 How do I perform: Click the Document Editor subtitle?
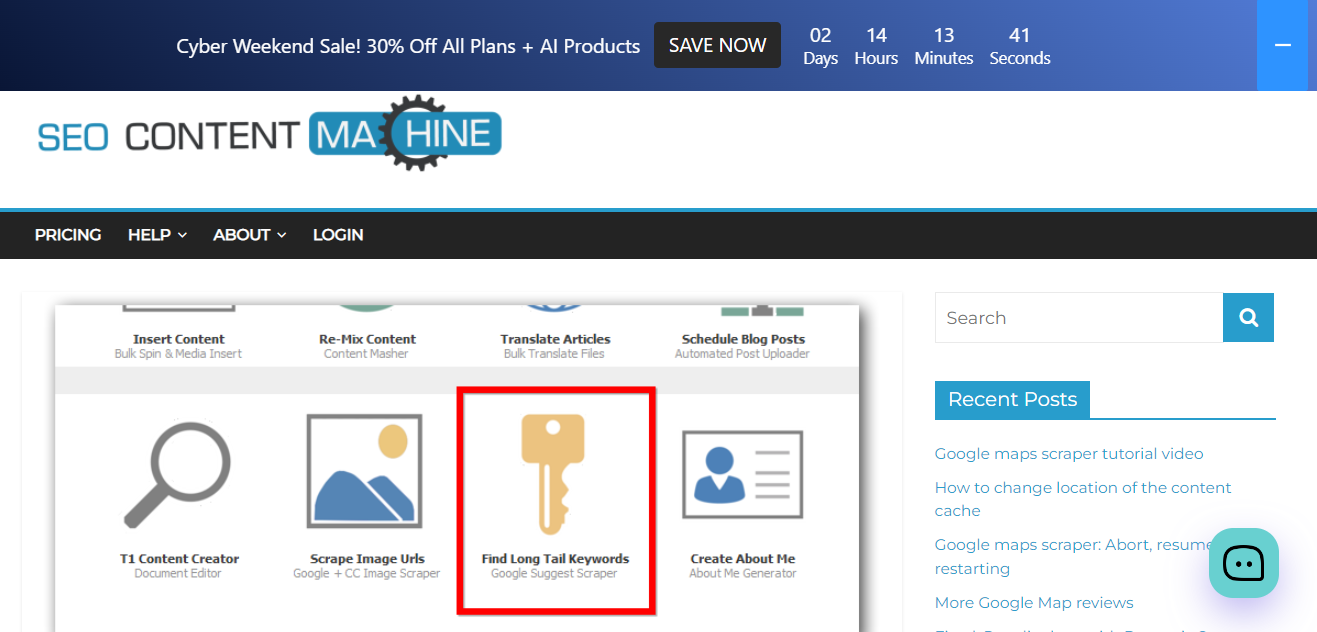pyautogui.click(x=178, y=574)
